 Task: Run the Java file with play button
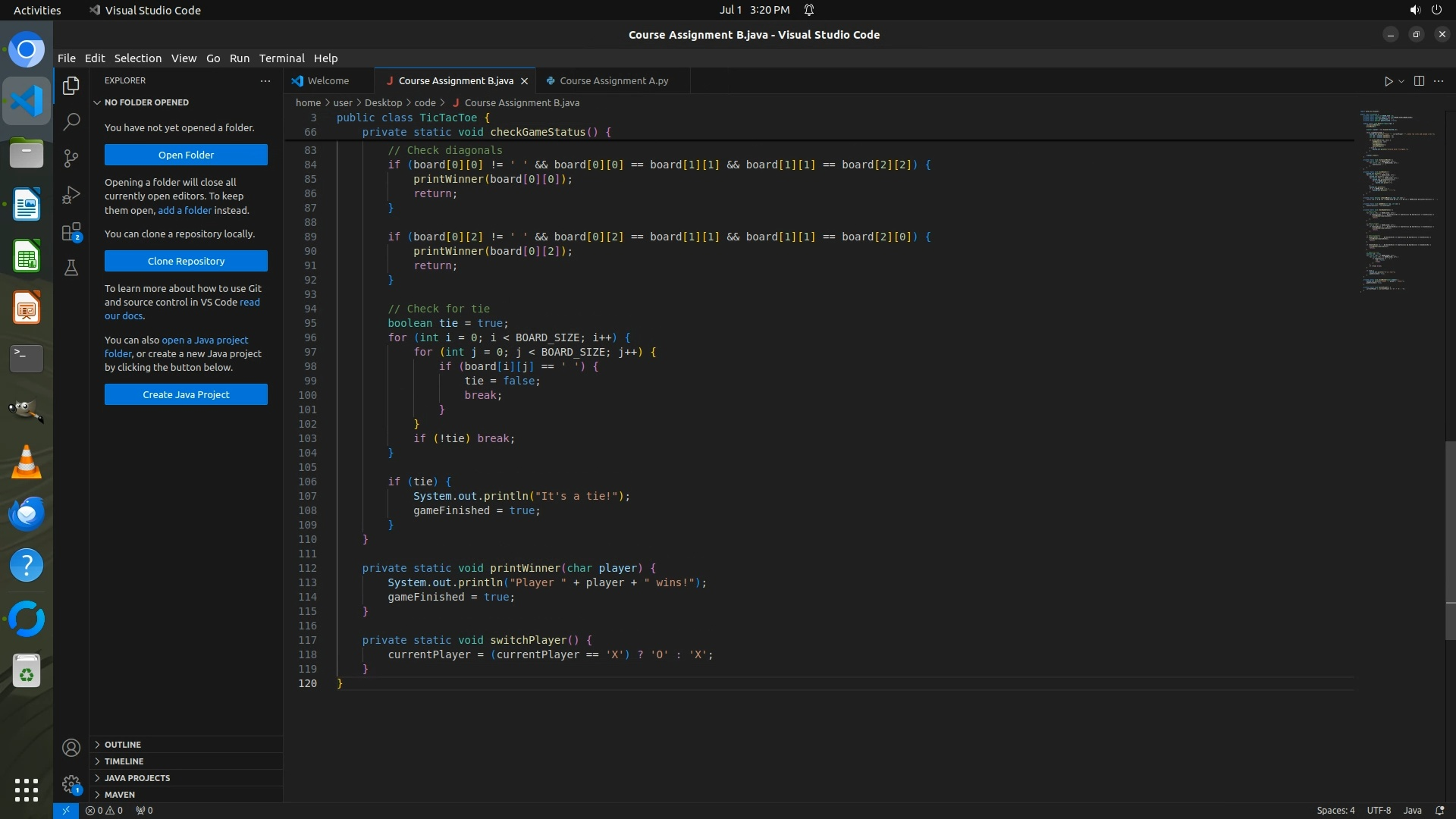[x=1388, y=81]
